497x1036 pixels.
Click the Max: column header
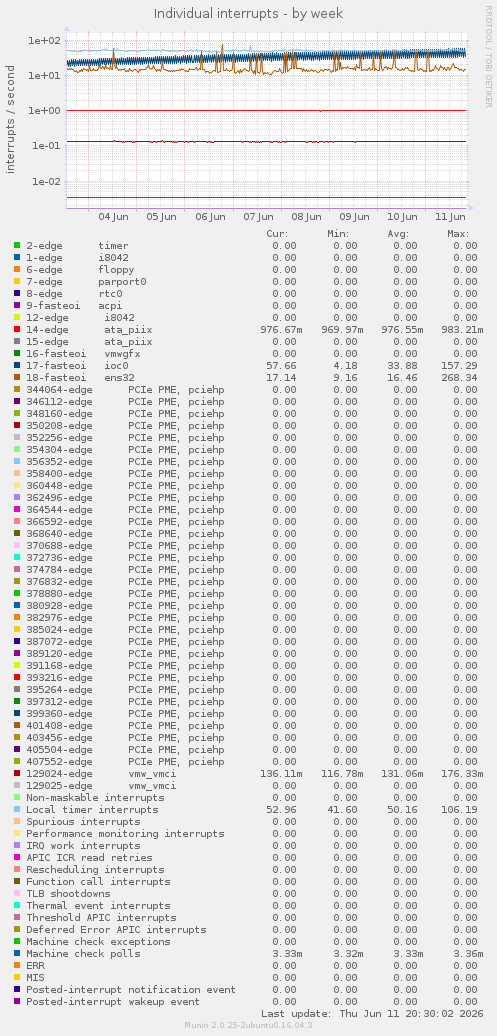(x=458, y=233)
